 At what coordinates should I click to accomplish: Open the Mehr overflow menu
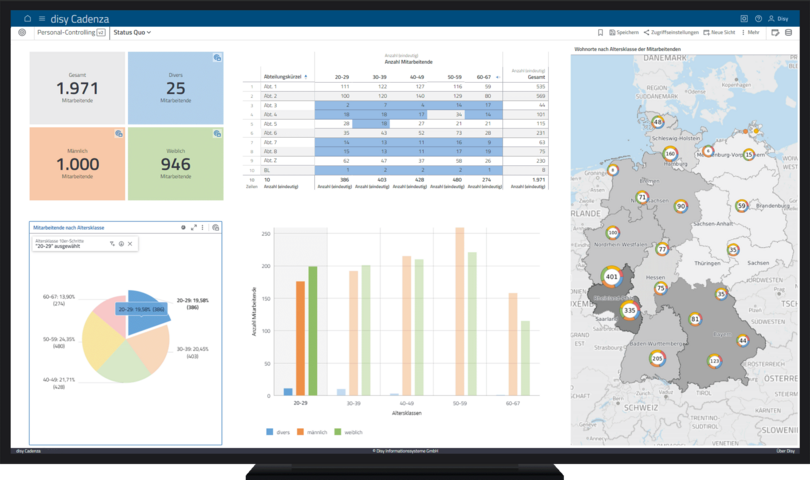coord(751,33)
